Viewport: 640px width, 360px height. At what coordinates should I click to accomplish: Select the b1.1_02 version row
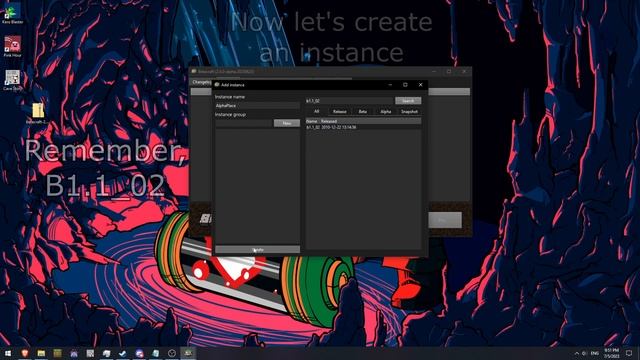[363, 127]
